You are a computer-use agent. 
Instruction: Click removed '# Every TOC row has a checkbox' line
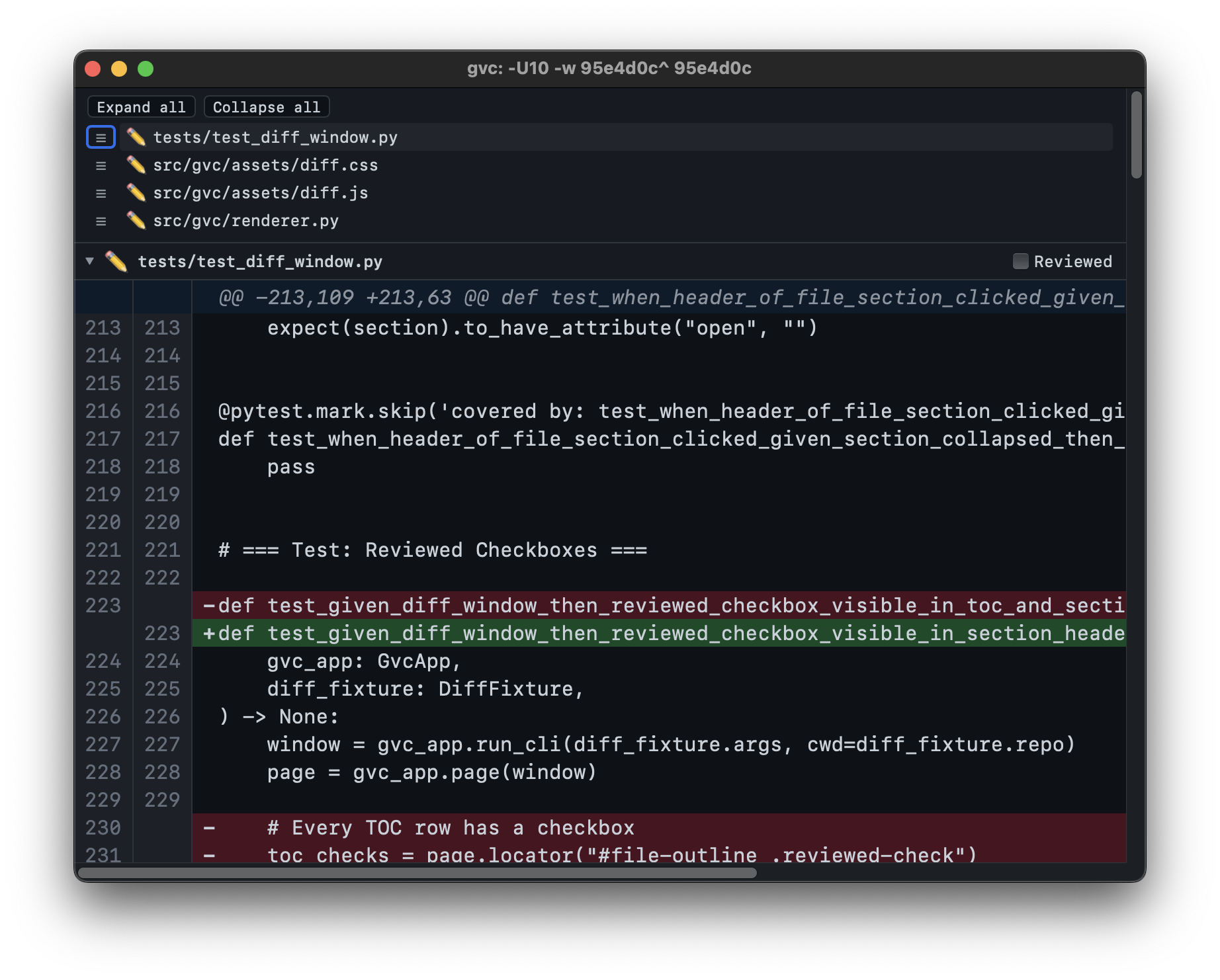(x=660, y=828)
